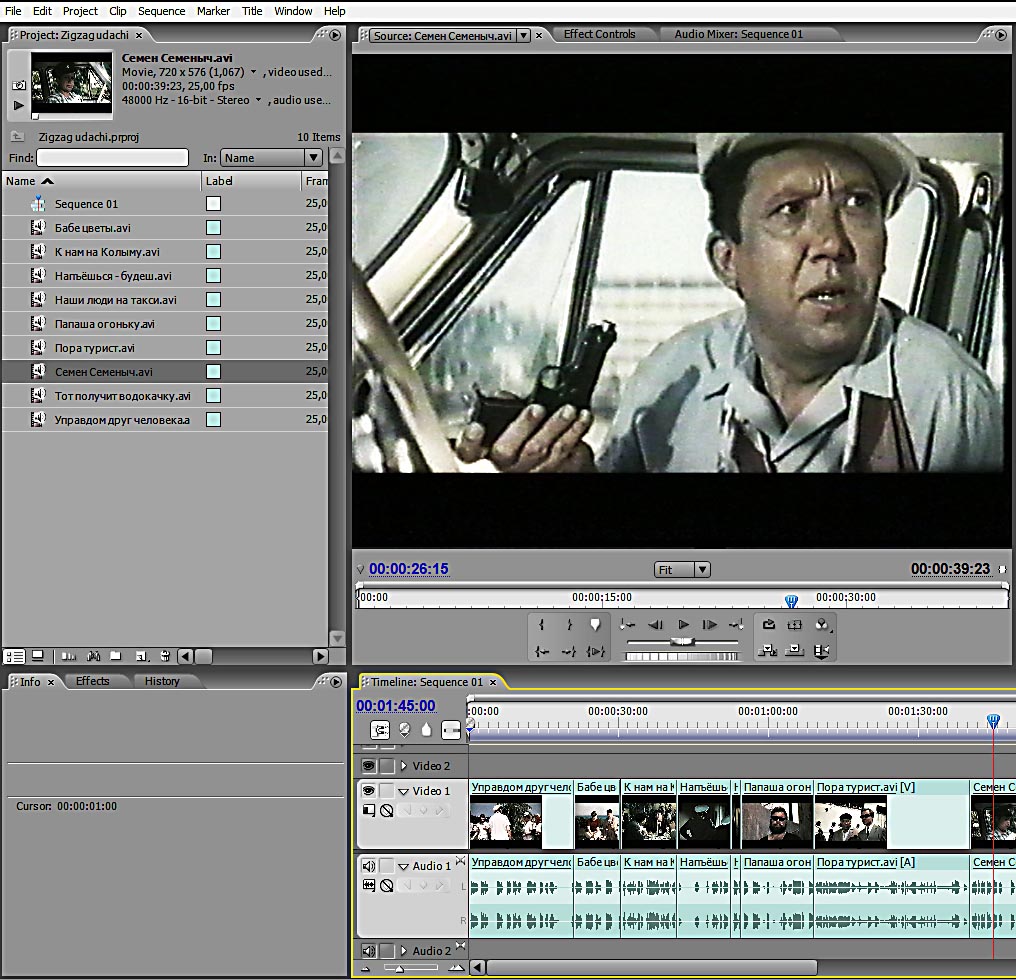
Task: Toggle Loop playback in Source monitor
Action: pyautogui.click(x=768, y=625)
